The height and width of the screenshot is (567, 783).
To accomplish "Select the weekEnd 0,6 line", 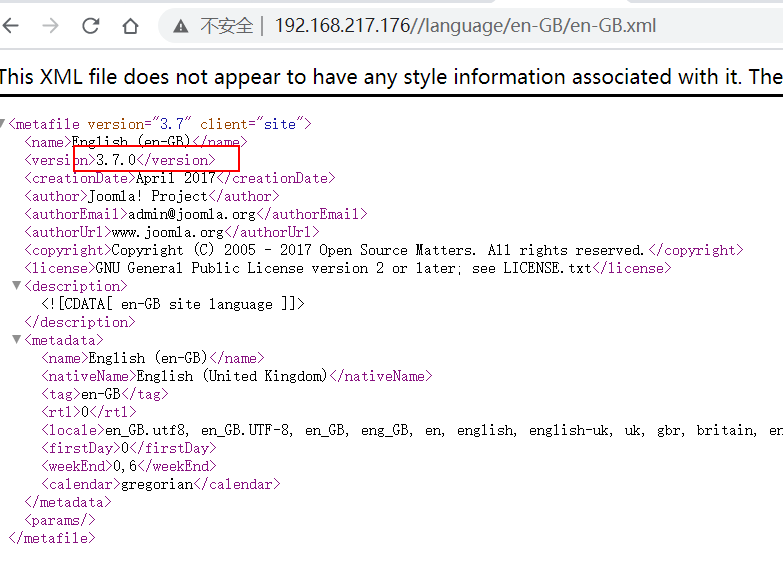I will (129, 466).
